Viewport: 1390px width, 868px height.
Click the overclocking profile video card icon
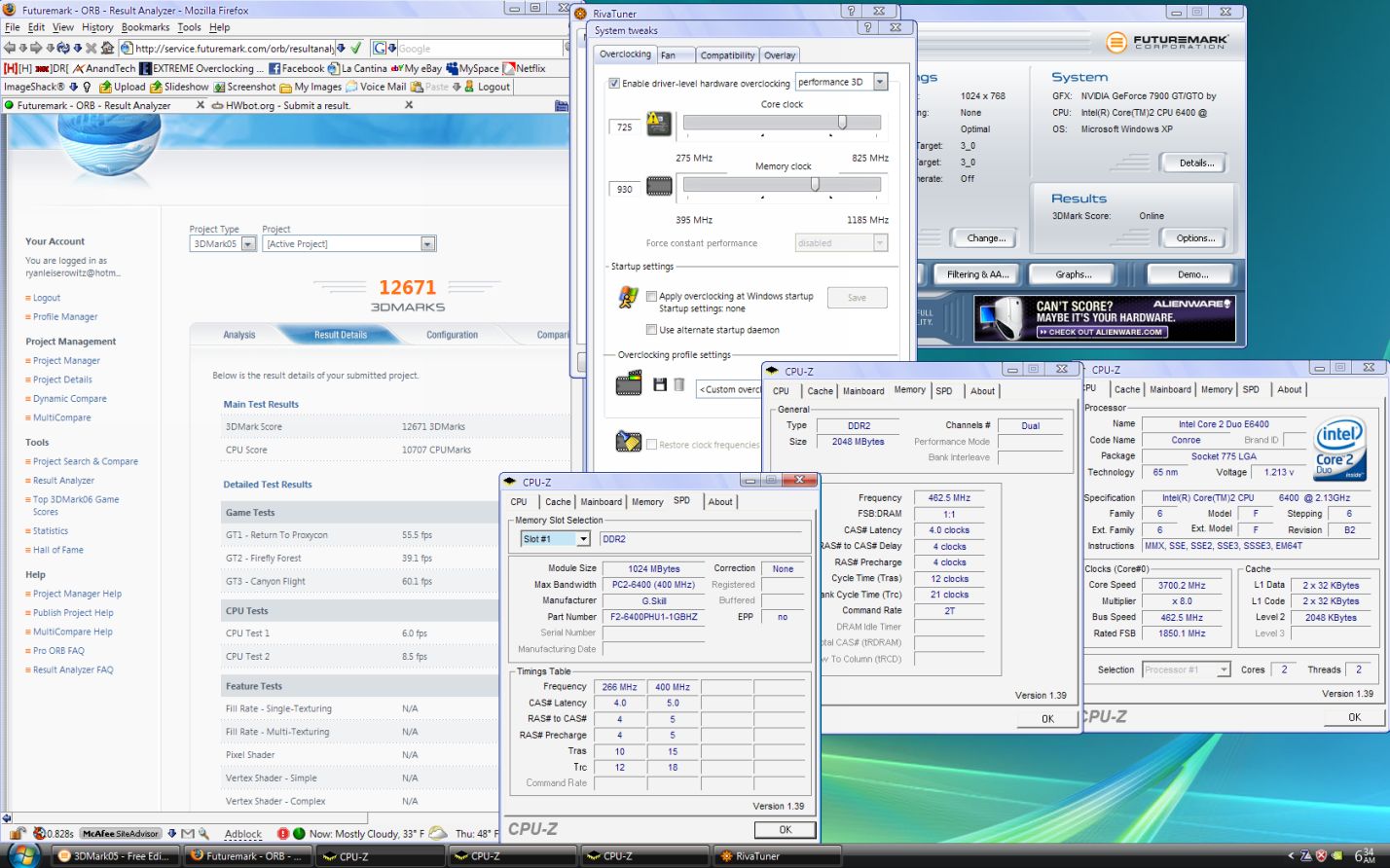tap(629, 383)
